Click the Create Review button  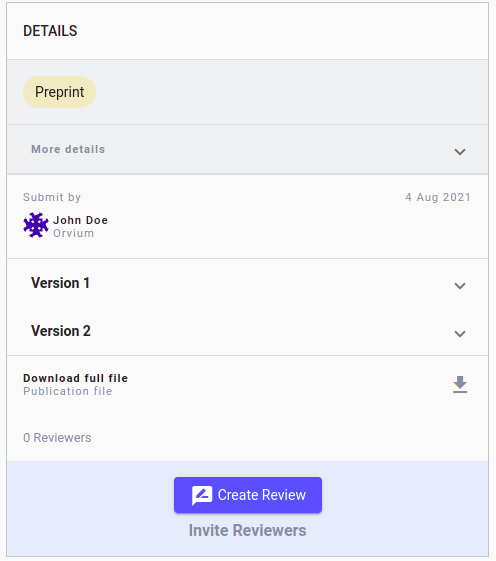(x=248, y=495)
